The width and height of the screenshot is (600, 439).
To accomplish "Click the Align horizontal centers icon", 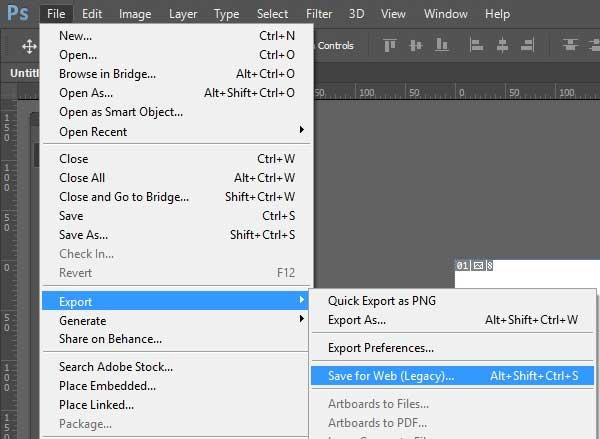I will [502, 45].
